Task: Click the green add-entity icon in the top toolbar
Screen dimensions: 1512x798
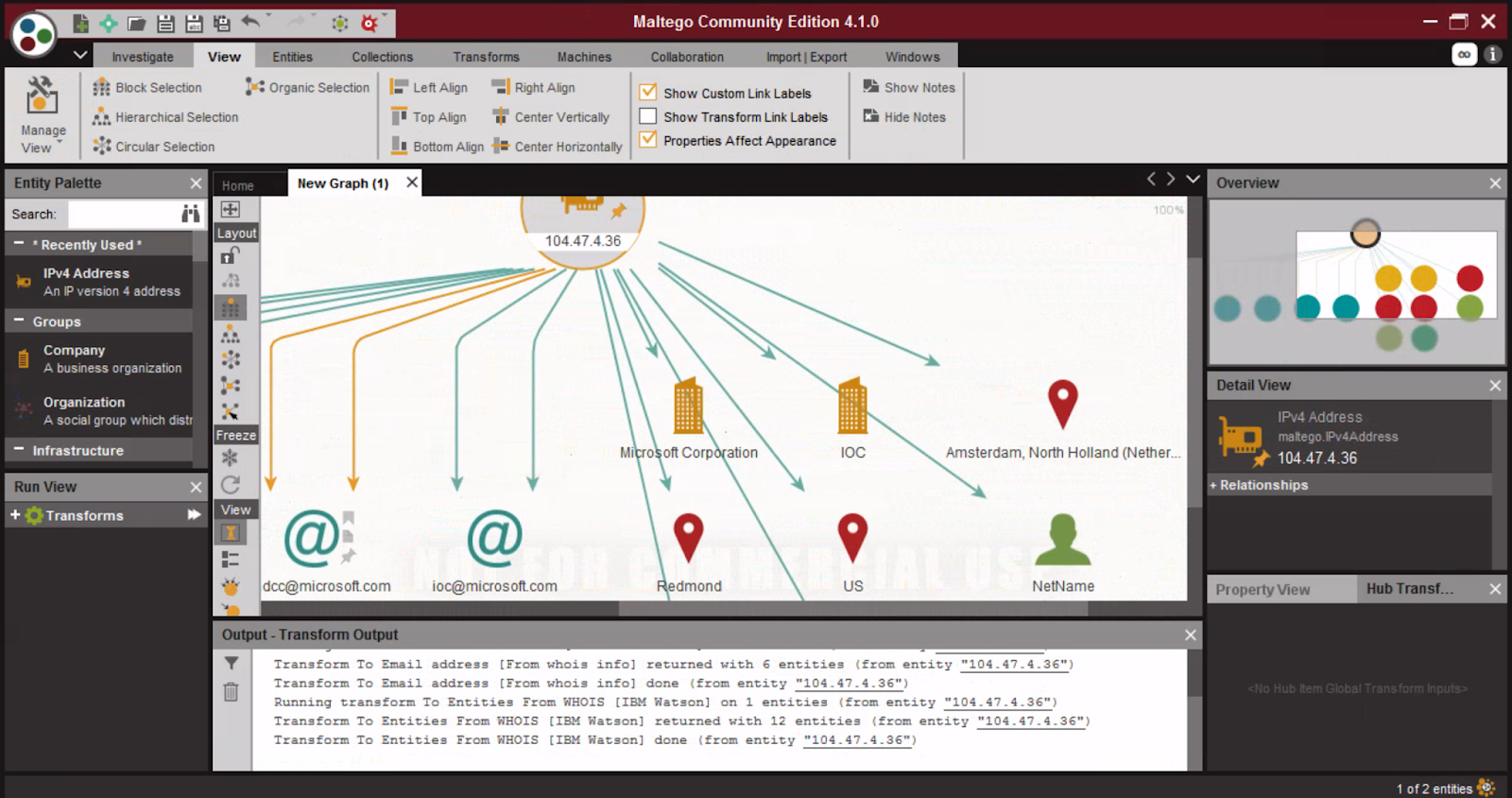Action: 109,23
